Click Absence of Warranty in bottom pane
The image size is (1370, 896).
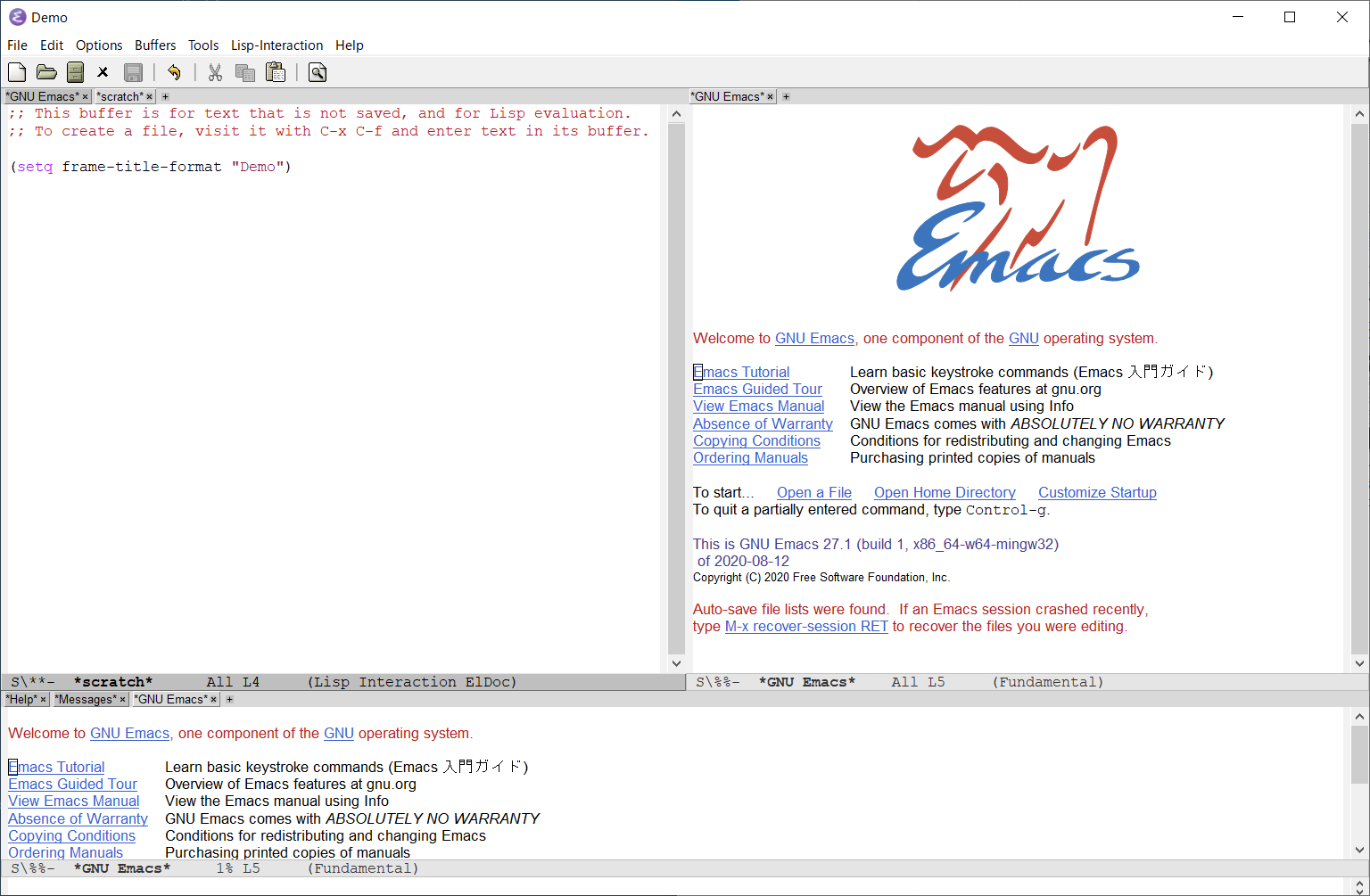click(x=78, y=819)
